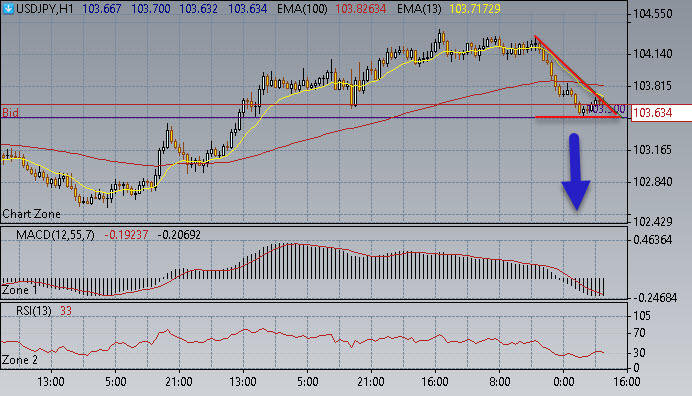Click the EMA(100) indicator label
The height and width of the screenshot is (396, 692).
302,8
